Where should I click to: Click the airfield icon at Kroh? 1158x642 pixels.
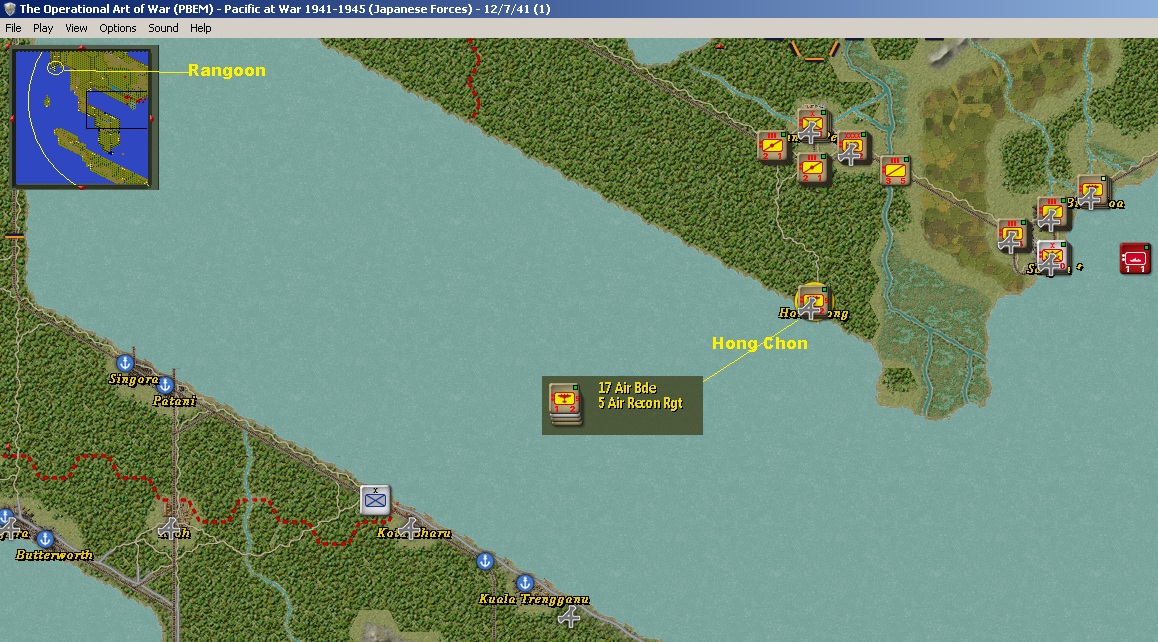169,527
